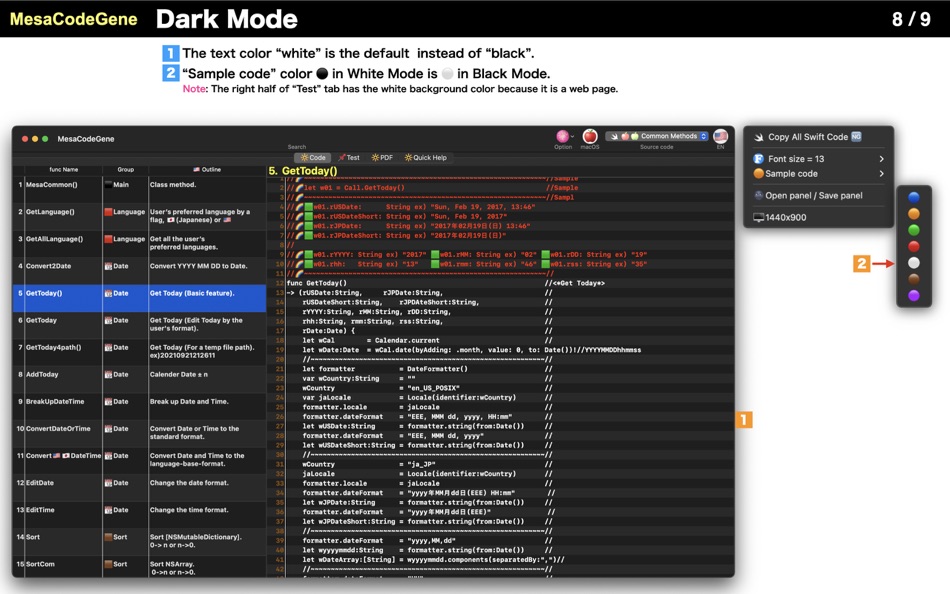Pick the brown sample code color

914,279
